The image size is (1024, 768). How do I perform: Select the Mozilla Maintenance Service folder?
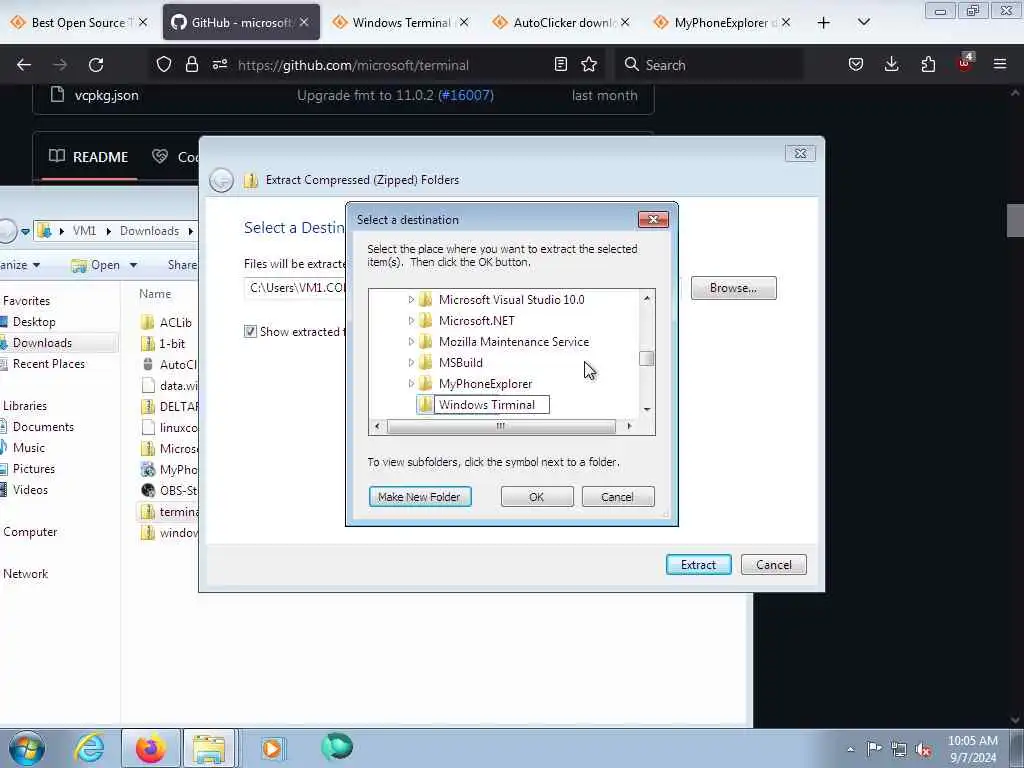[x=513, y=342]
